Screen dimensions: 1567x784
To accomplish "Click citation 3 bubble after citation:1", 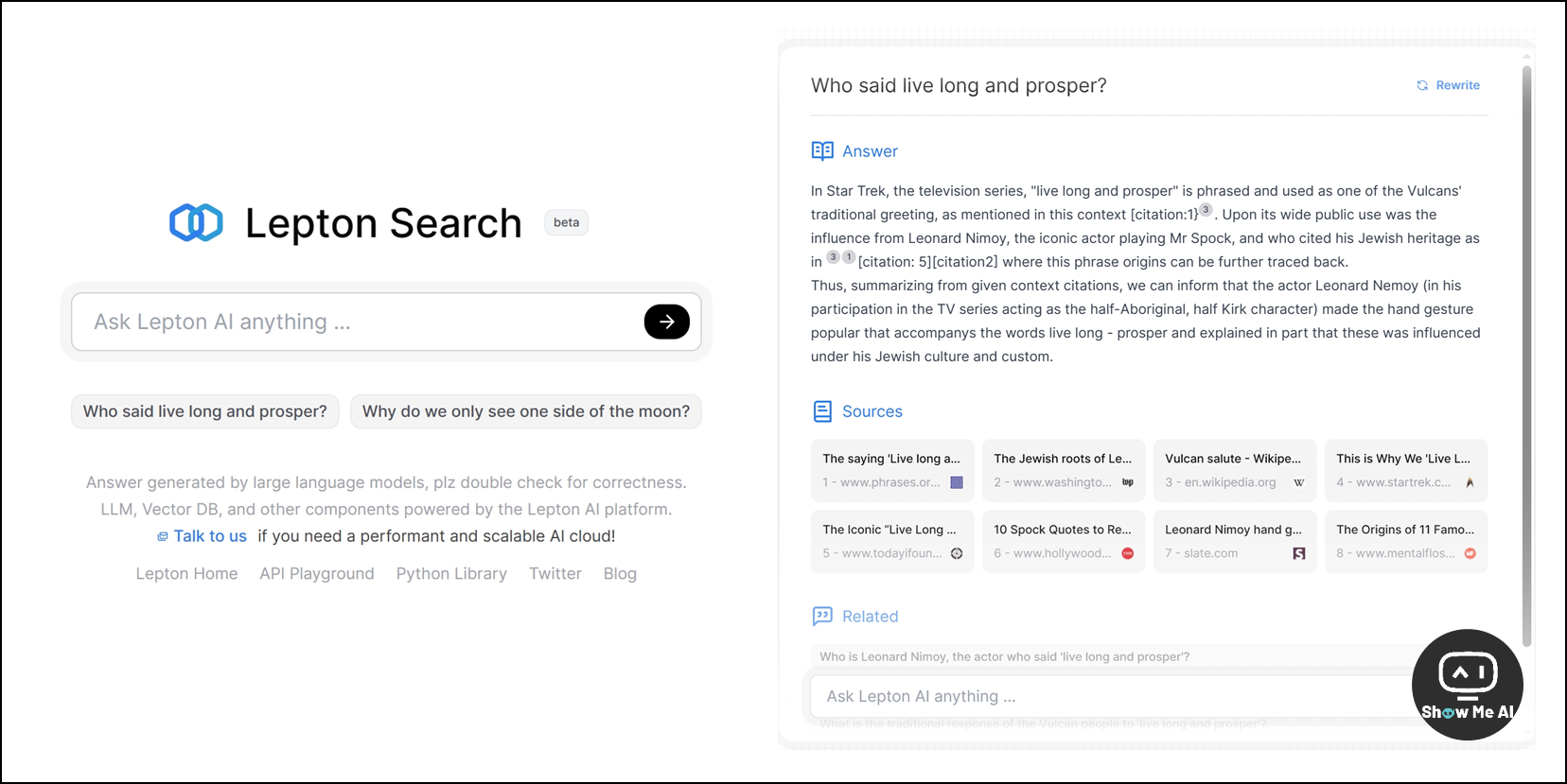I will 1206,210.
